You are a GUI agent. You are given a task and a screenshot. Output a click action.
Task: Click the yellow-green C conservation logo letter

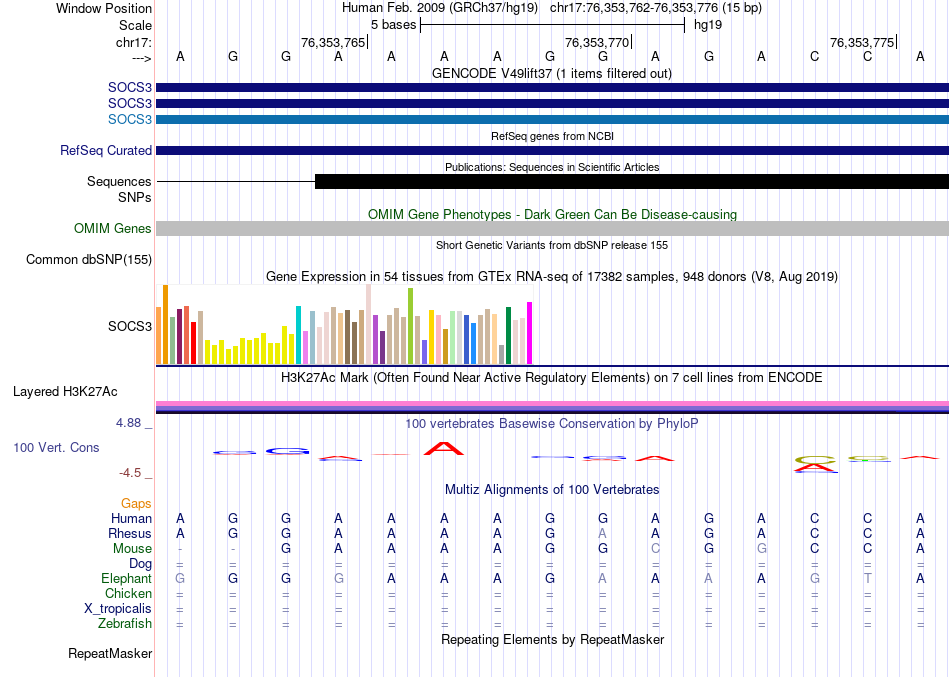tap(815, 460)
